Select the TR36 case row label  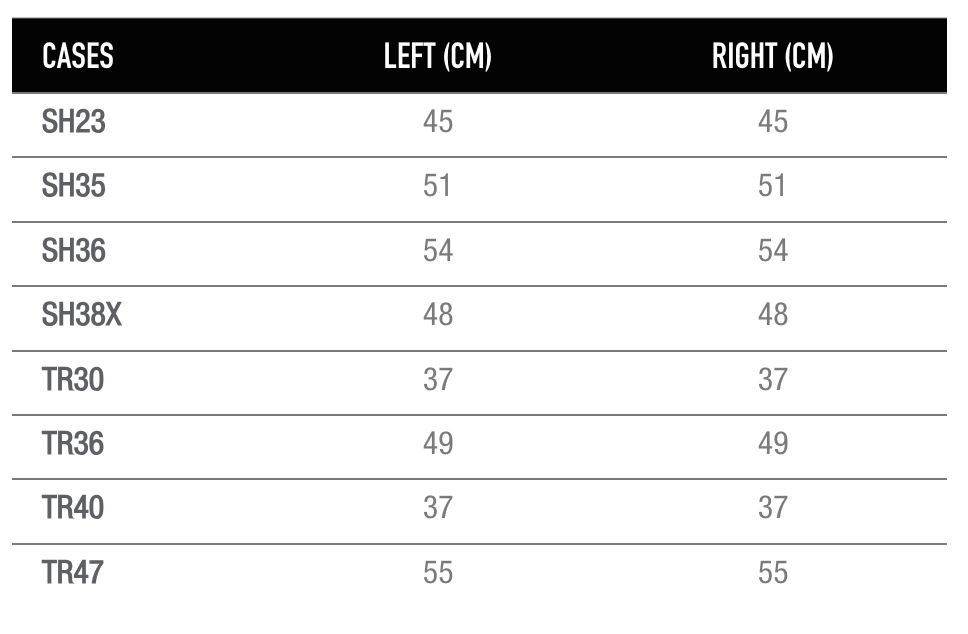click(x=73, y=443)
